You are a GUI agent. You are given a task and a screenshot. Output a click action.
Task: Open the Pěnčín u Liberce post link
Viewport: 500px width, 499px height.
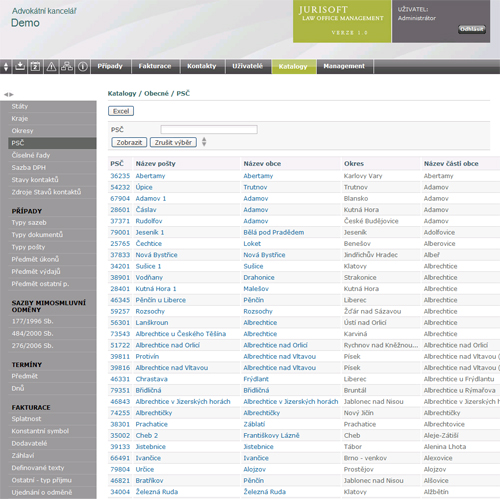(x=161, y=300)
